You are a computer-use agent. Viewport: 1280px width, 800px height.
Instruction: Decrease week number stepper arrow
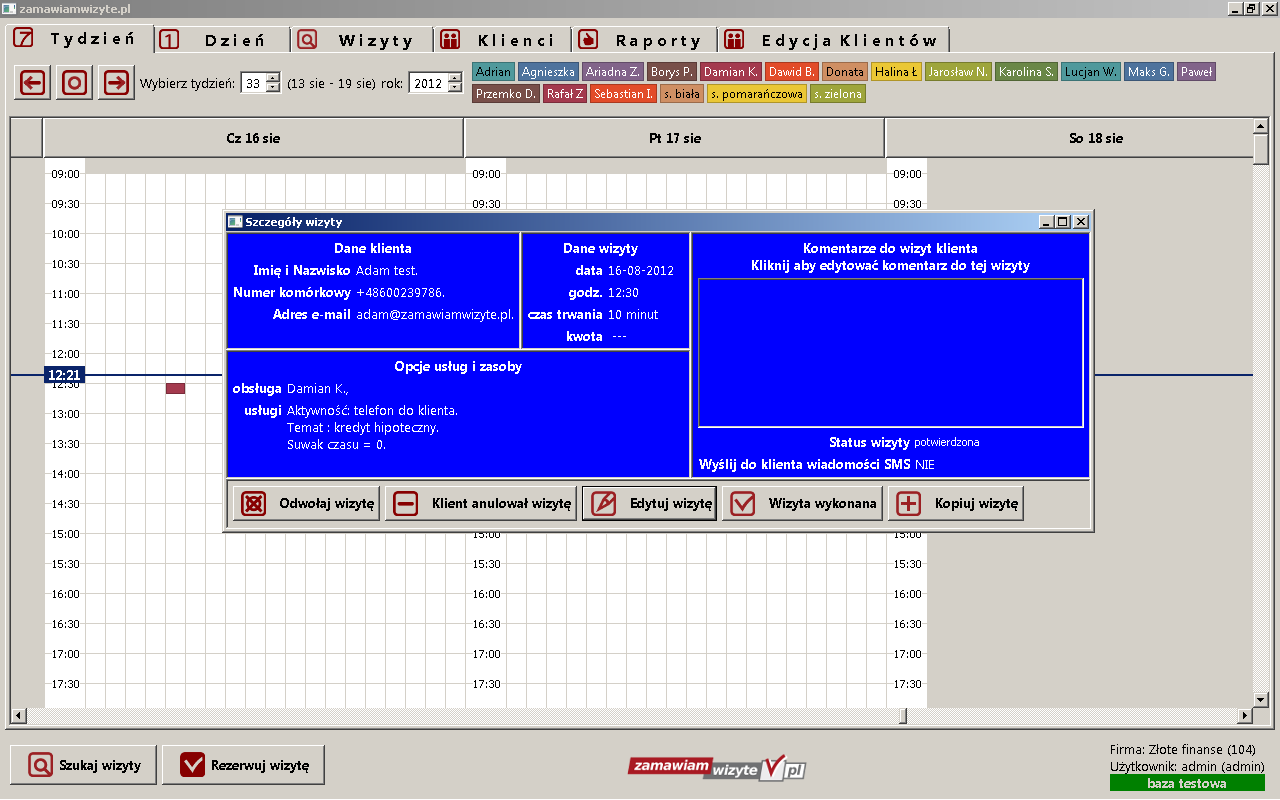pos(273,89)
